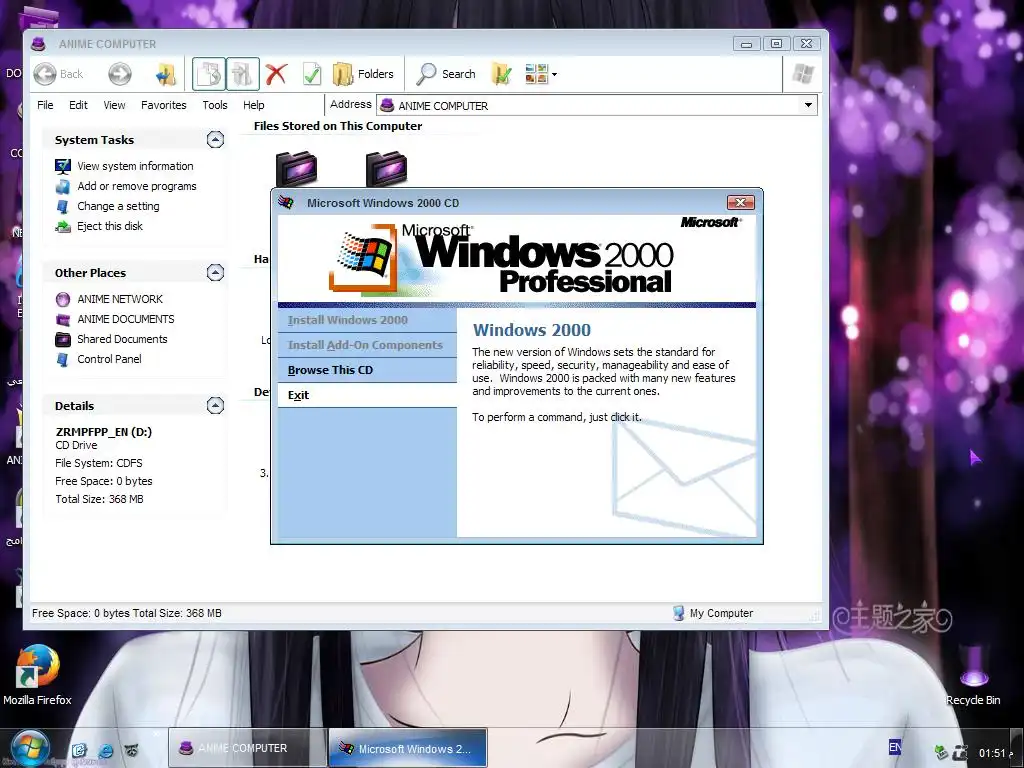
Task: Click Change a setting link
Action: click(x=118, y=206)
